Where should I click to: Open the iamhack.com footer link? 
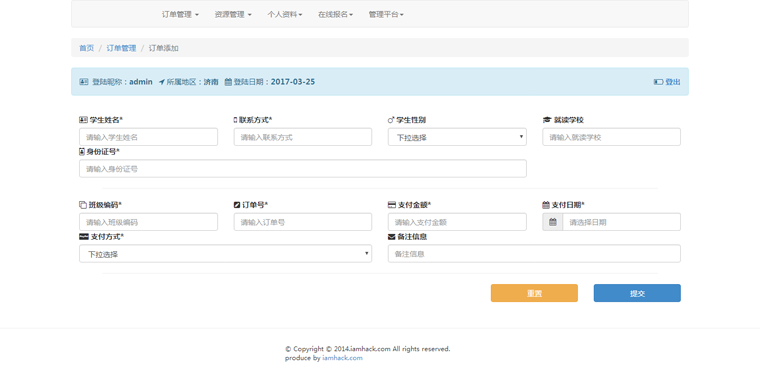342,358
